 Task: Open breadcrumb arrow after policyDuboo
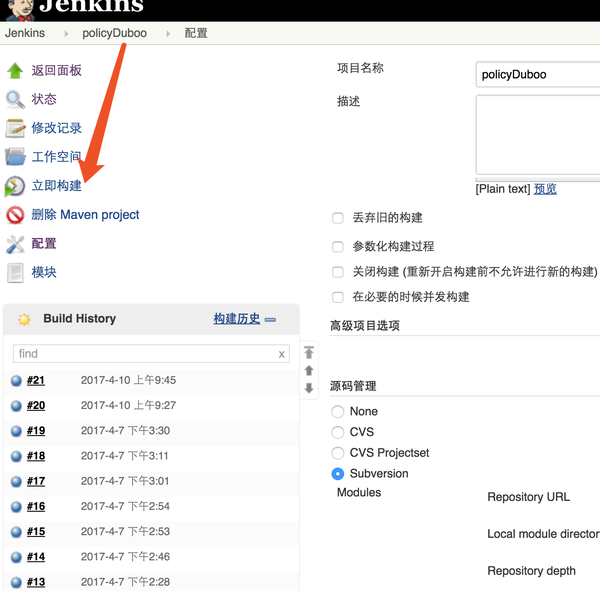168,34
